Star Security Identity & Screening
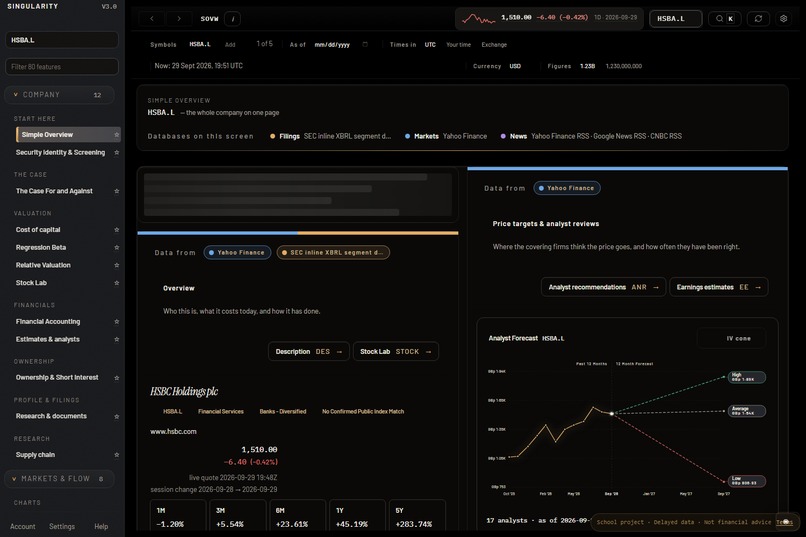Screen dimensions: 806x537 (x=117, y=153)
